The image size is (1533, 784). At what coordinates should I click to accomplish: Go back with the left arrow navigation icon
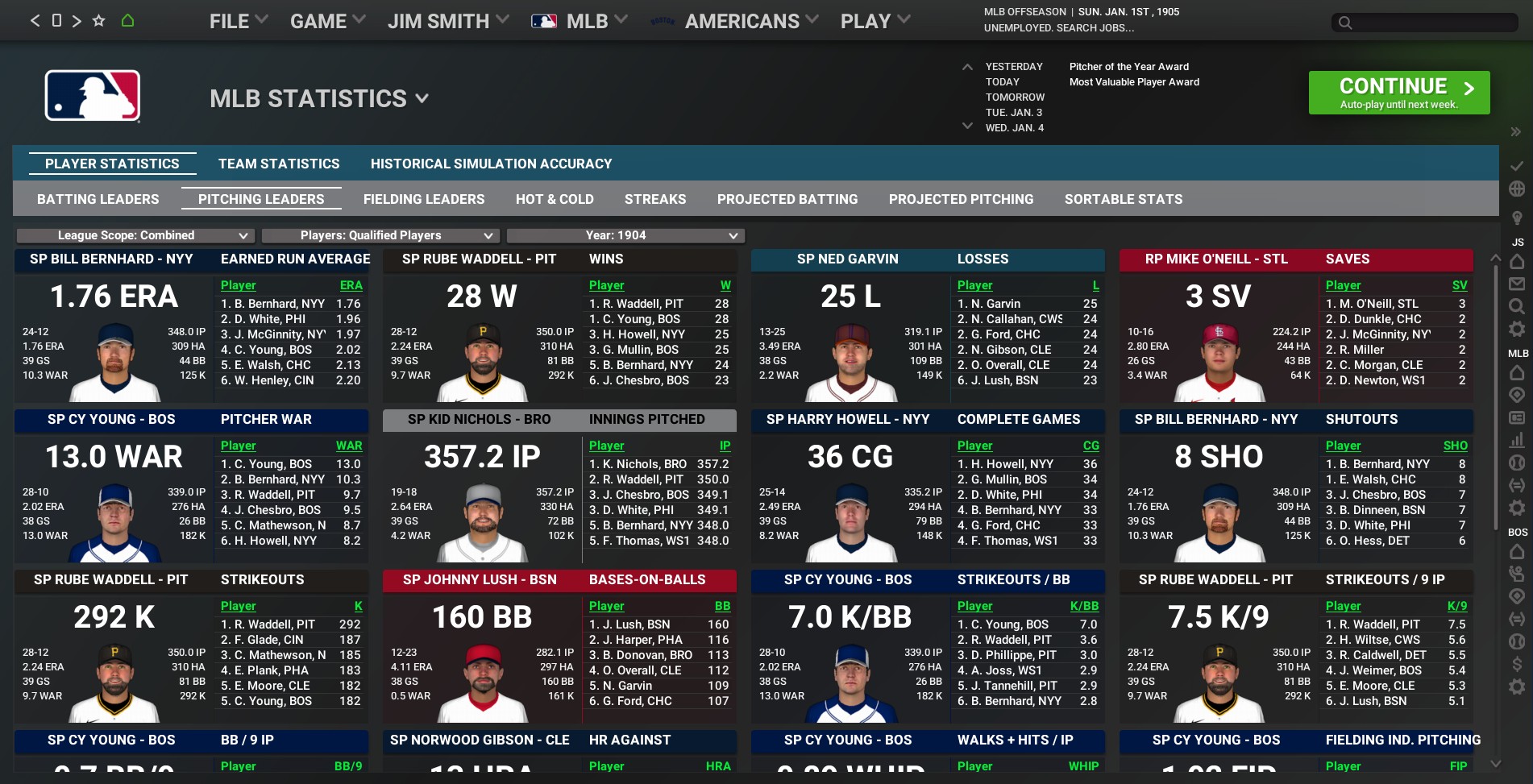coord(35,20)
